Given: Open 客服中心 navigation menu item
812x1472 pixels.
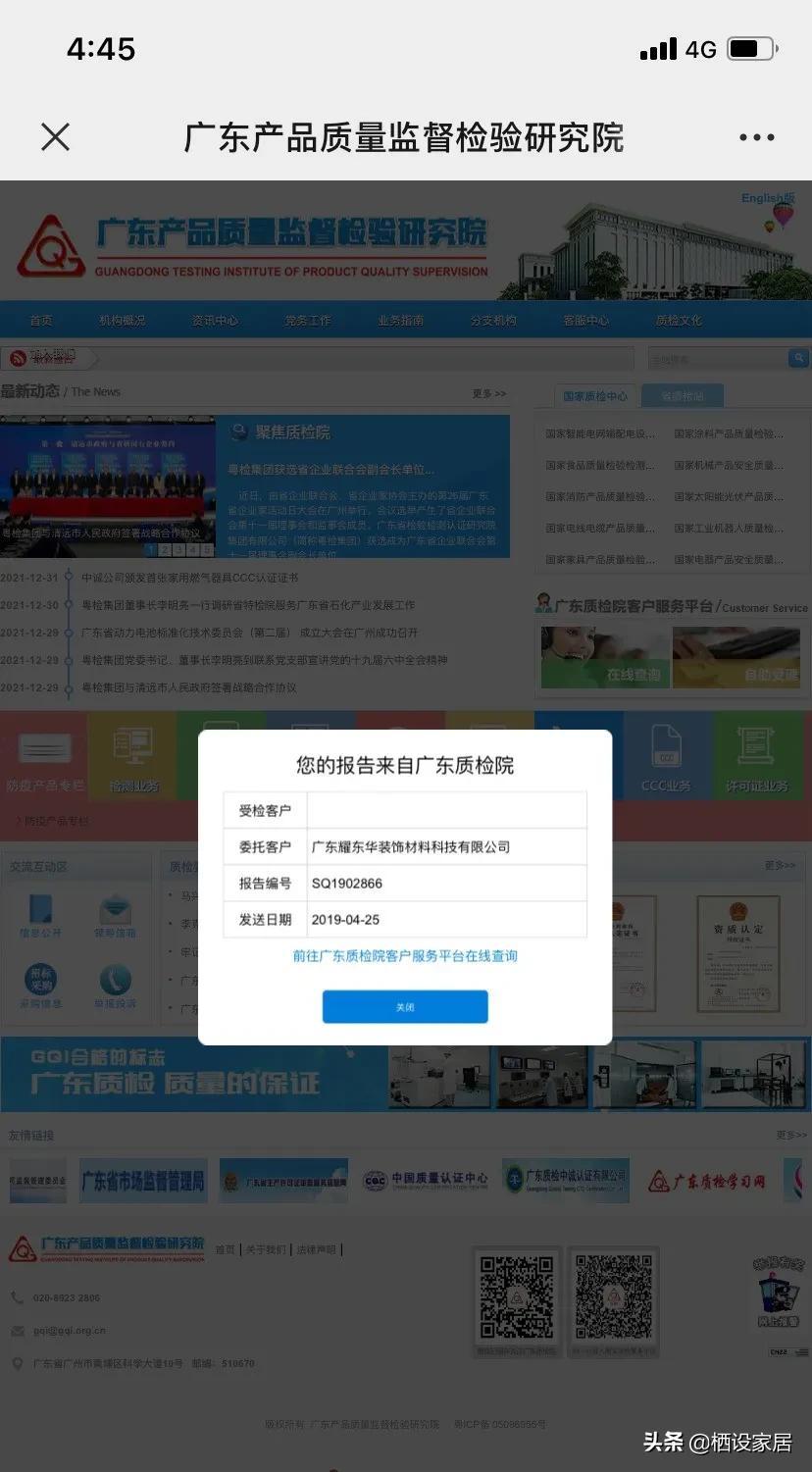Looking at the screenshot, I should 585,321.
